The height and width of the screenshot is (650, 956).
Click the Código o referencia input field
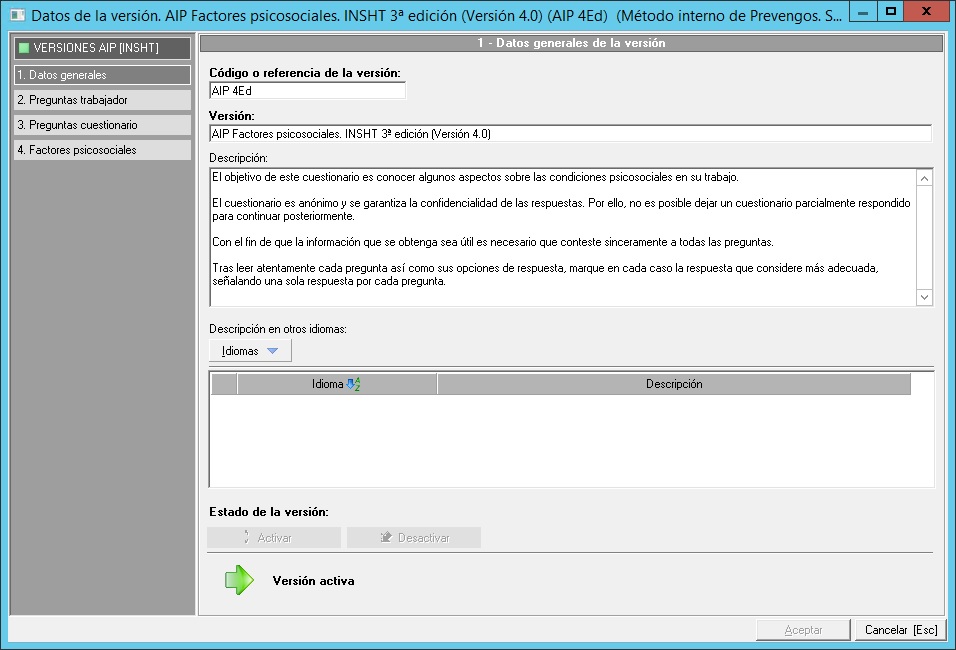pyautogui.click(x=307, y=91)
